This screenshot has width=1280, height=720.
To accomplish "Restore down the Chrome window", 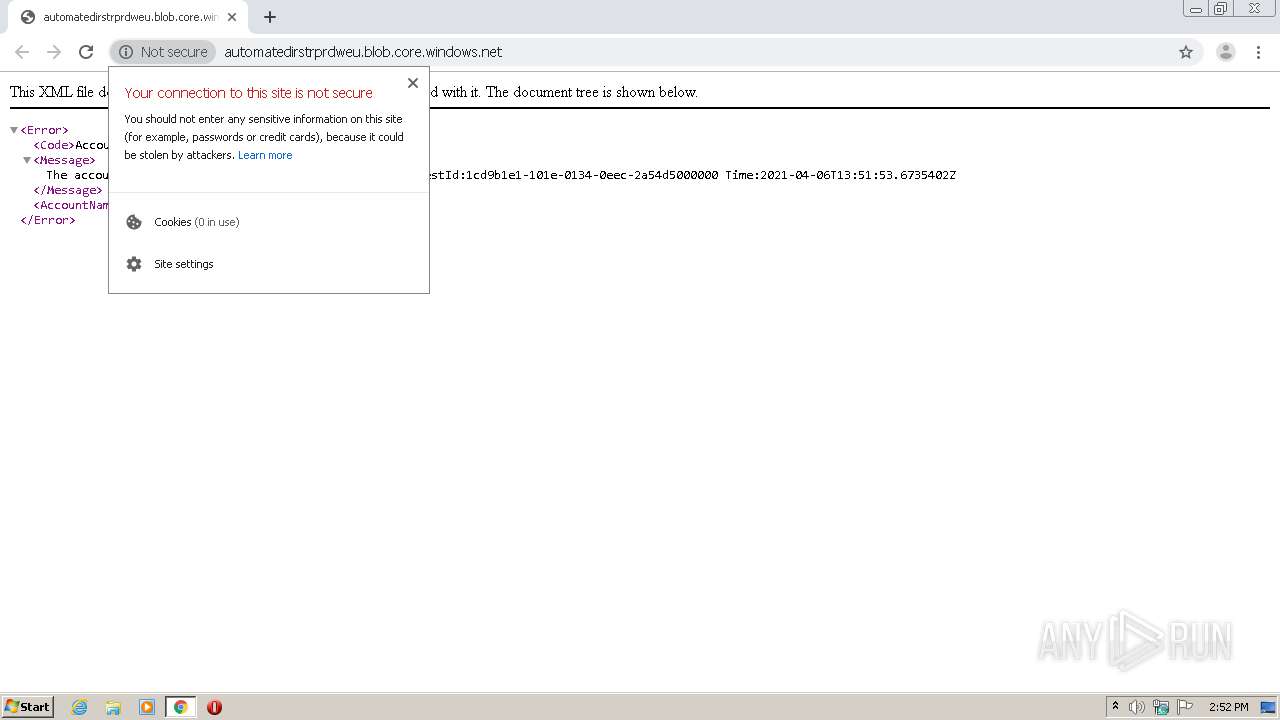I will click(1221, 9).
